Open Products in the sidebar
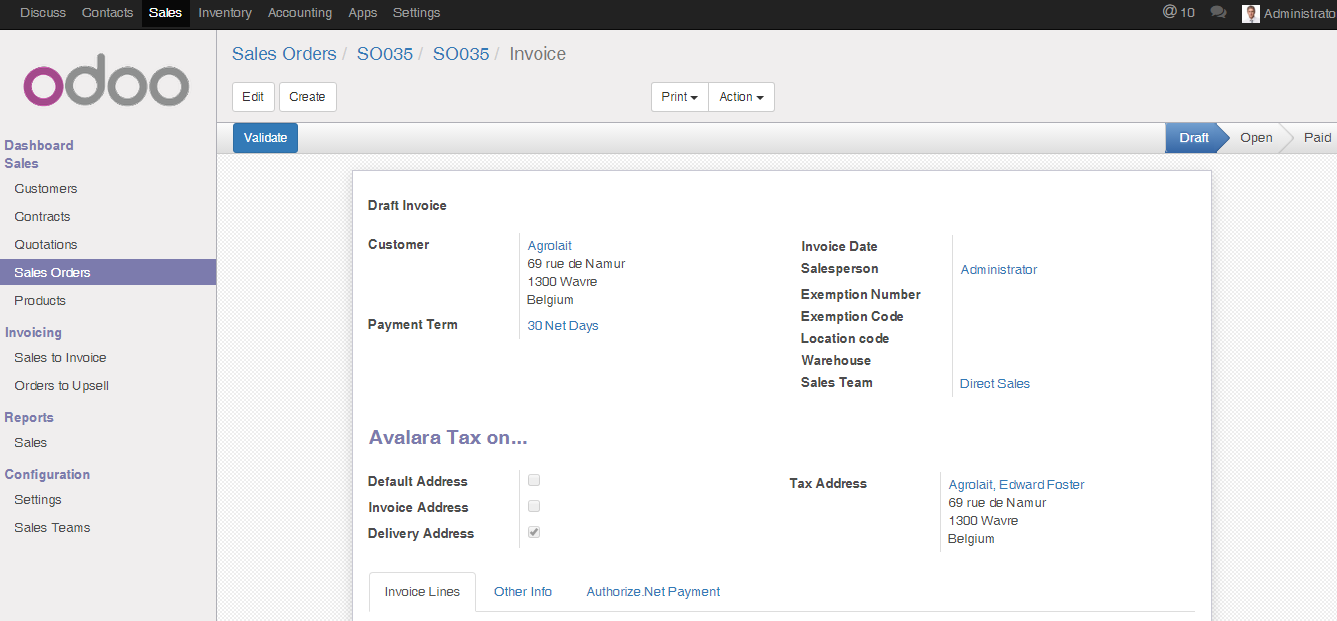The image size is (1337, 621). [x=40, y=301]
